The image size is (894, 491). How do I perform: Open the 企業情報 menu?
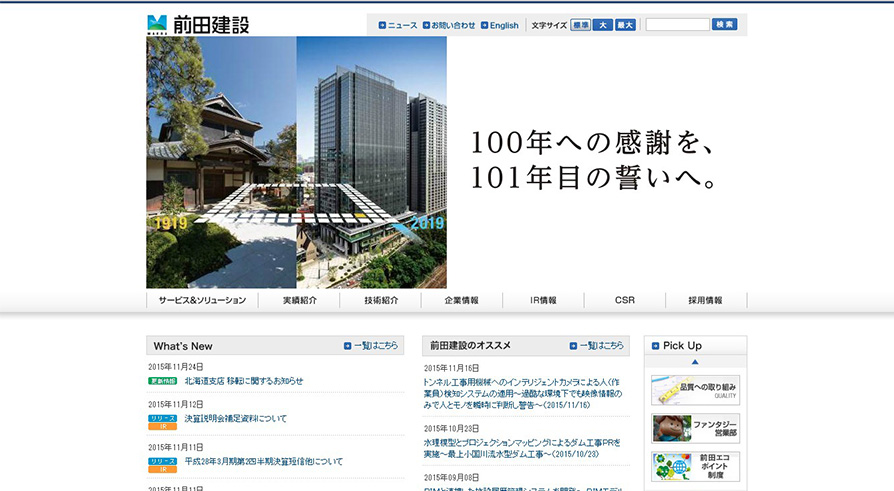point(462,300)
